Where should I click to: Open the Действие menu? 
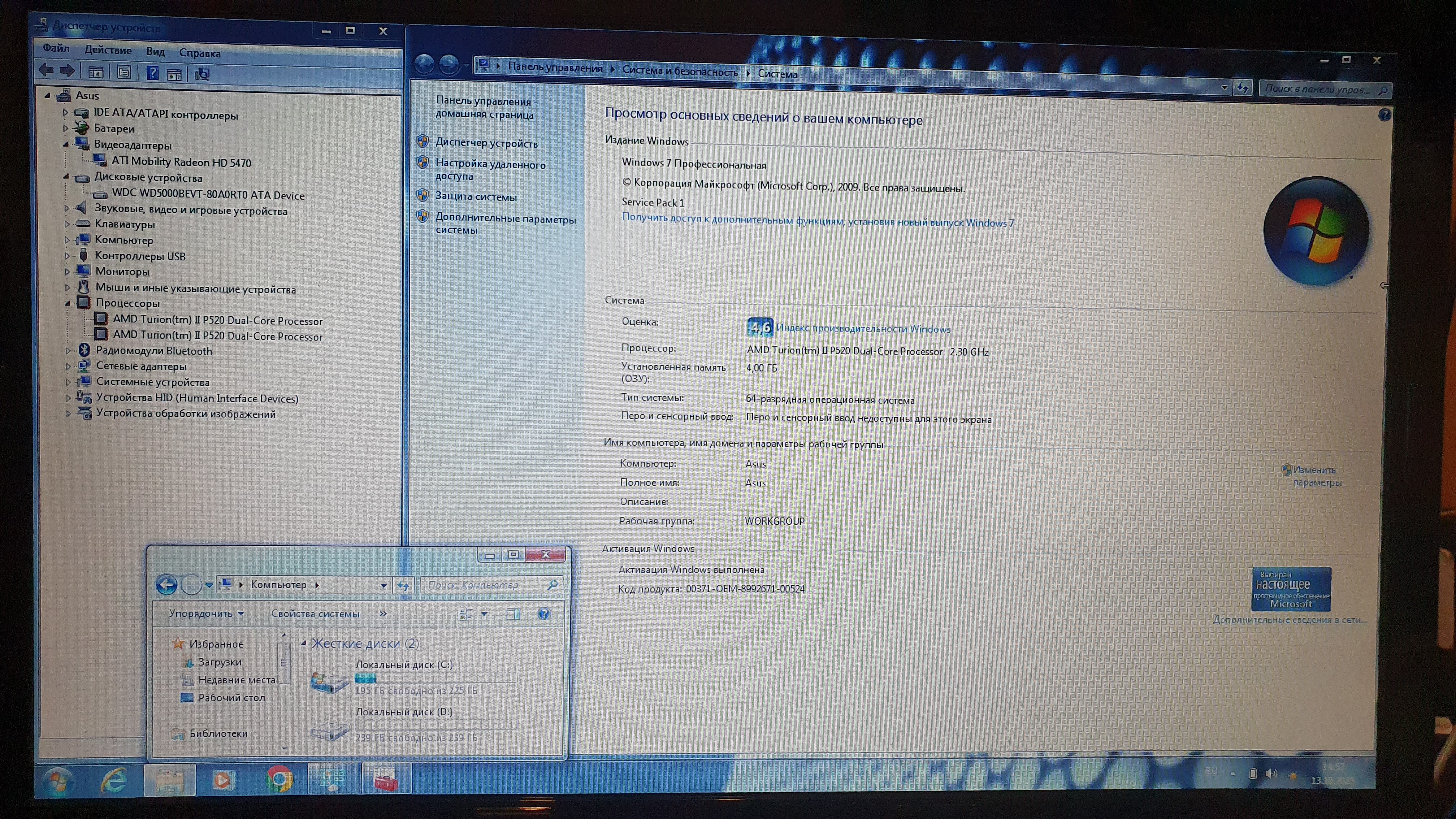[x=107, y=50]
